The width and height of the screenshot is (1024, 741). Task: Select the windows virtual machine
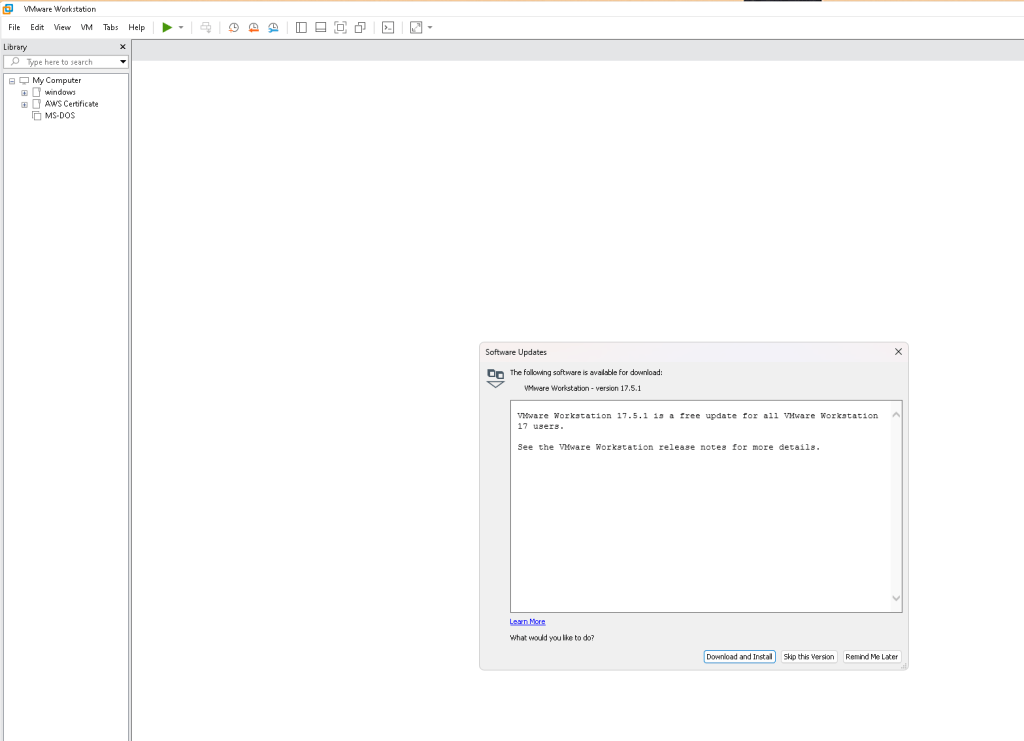pos(60,92)
